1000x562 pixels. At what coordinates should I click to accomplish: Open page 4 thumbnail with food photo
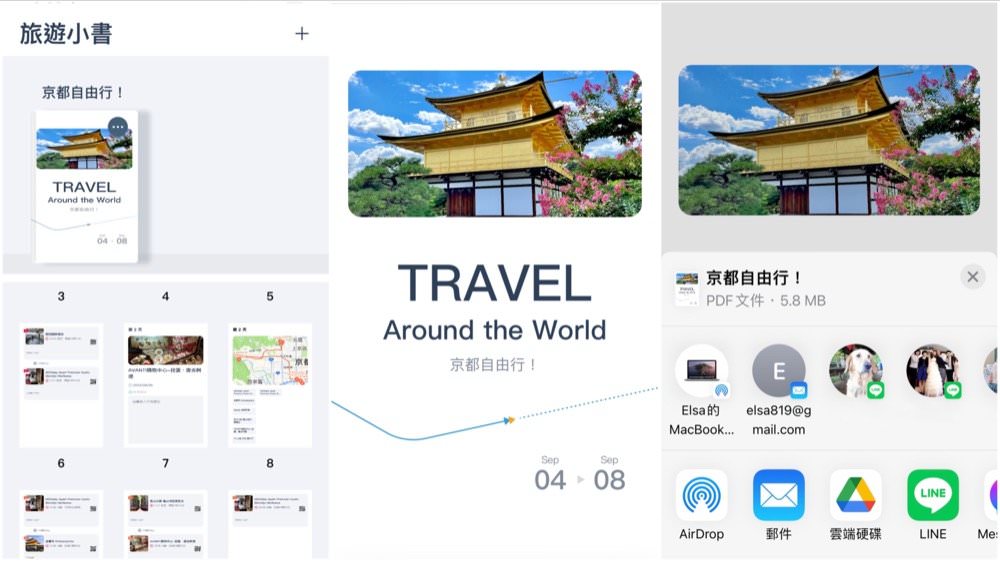(165, 384)
